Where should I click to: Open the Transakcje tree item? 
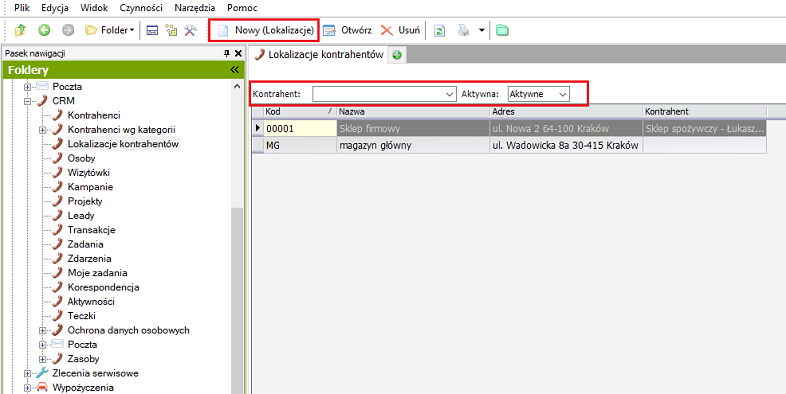(92, 230)
